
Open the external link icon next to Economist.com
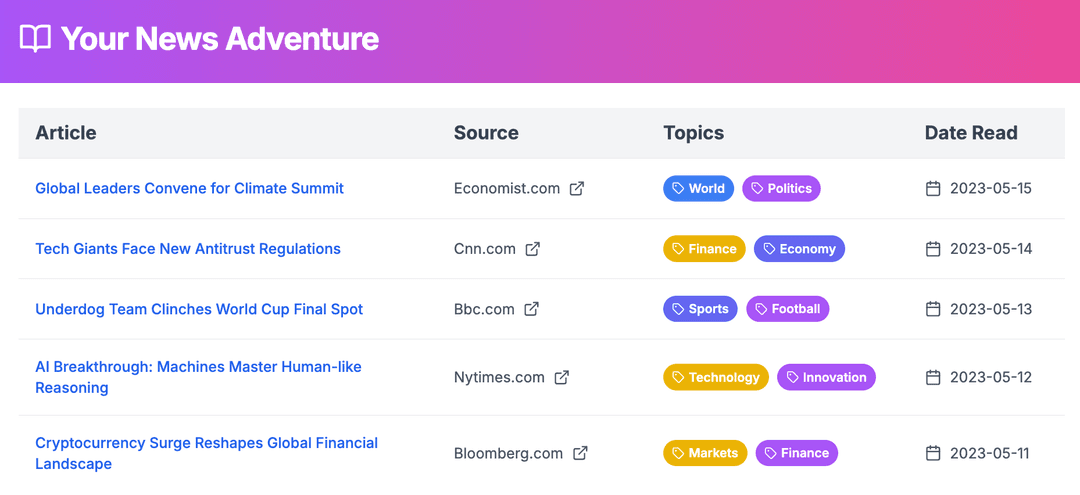[x=577, y=189]
